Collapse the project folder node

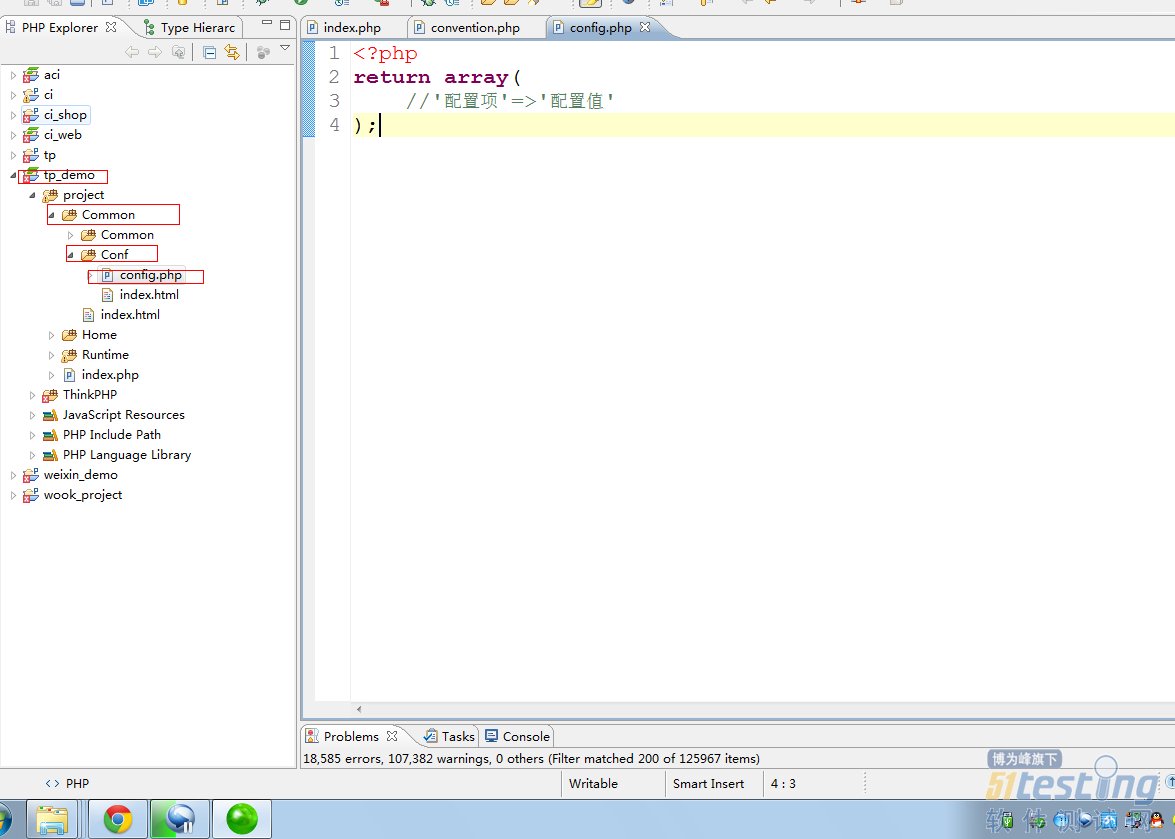[32, 196]
